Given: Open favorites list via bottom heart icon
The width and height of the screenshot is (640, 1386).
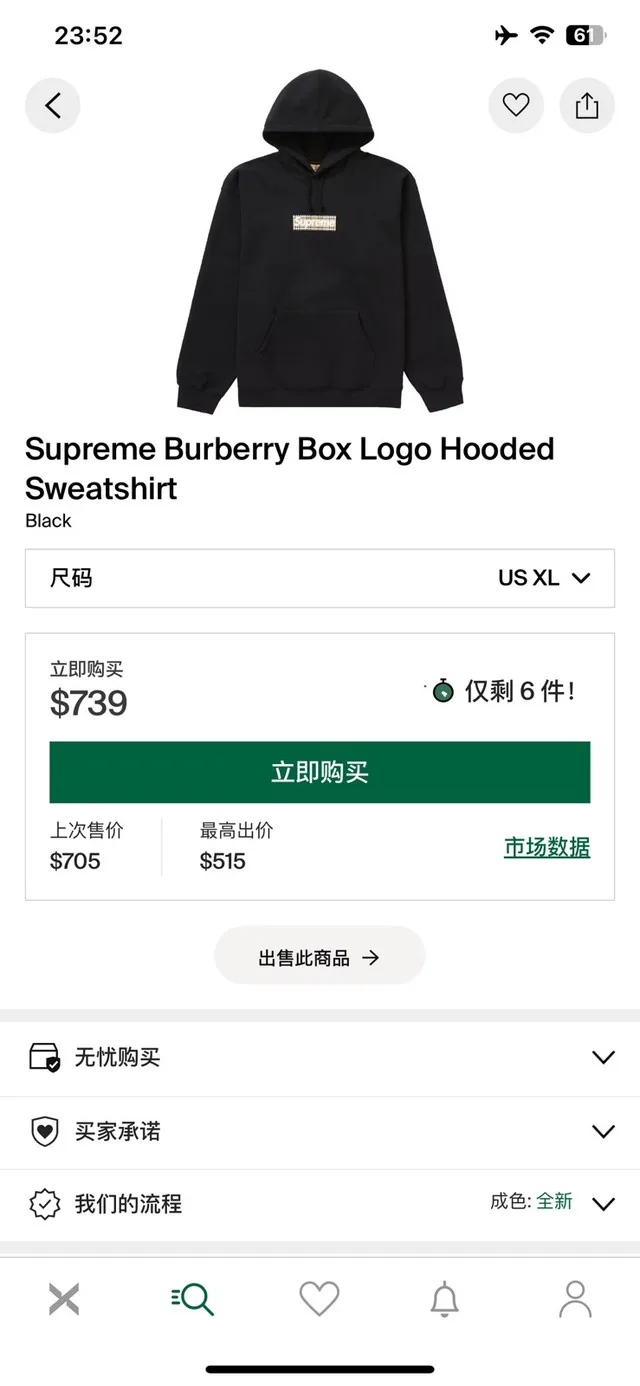Looking at the screenshot, I should tap(319, 1297).
